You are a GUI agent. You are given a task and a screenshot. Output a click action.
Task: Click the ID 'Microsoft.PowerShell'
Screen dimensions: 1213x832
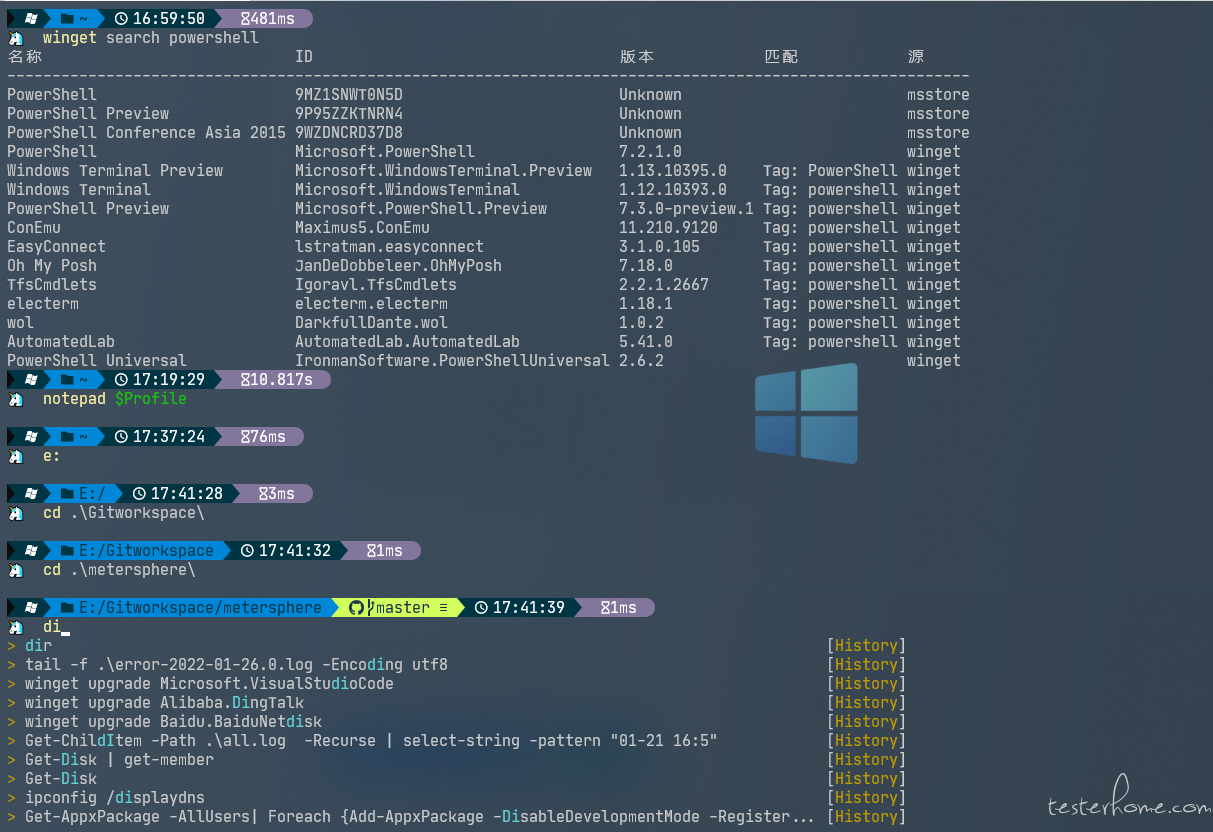coord(385,152)
